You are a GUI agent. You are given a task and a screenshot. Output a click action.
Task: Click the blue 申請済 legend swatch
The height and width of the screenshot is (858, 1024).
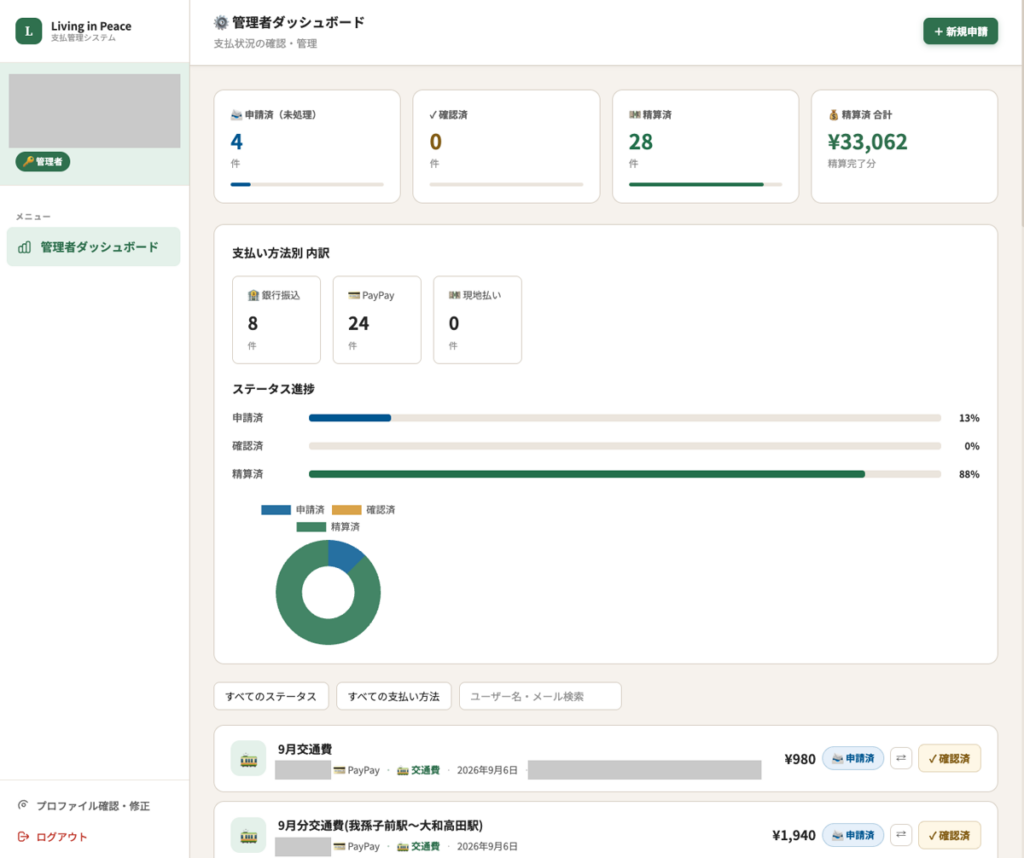coord(276,509)
